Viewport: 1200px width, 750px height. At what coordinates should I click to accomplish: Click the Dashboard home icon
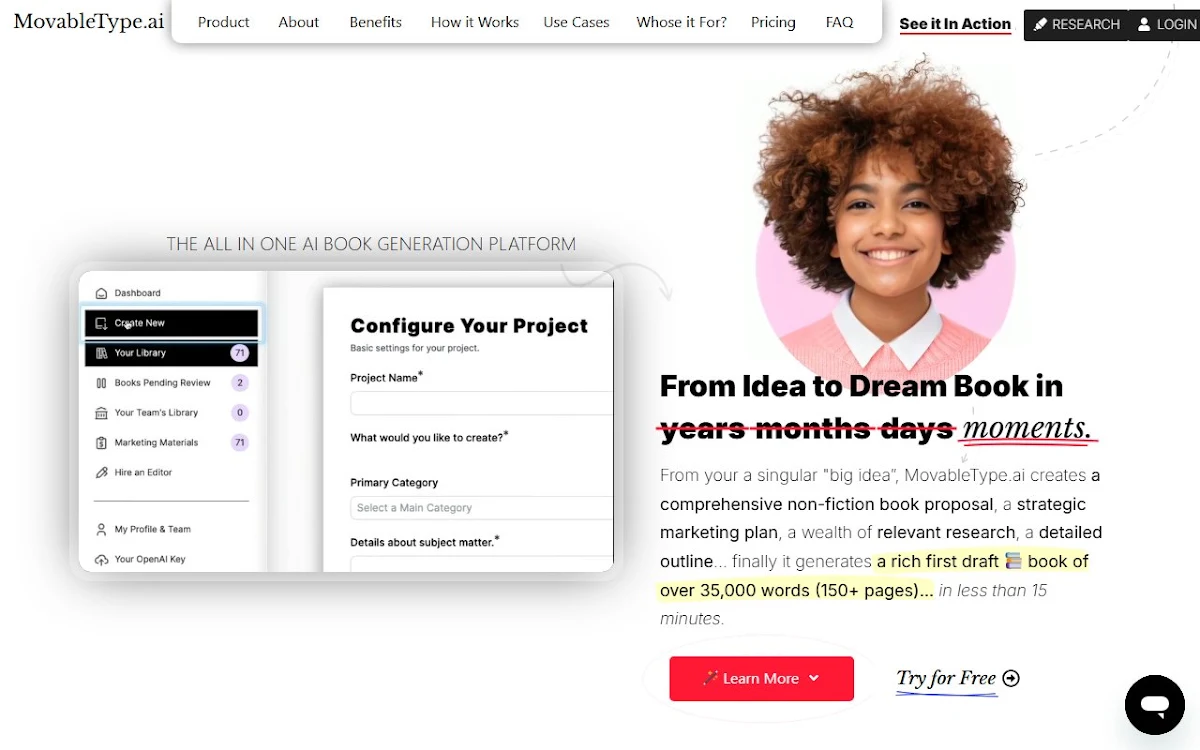tap(101, 293)
